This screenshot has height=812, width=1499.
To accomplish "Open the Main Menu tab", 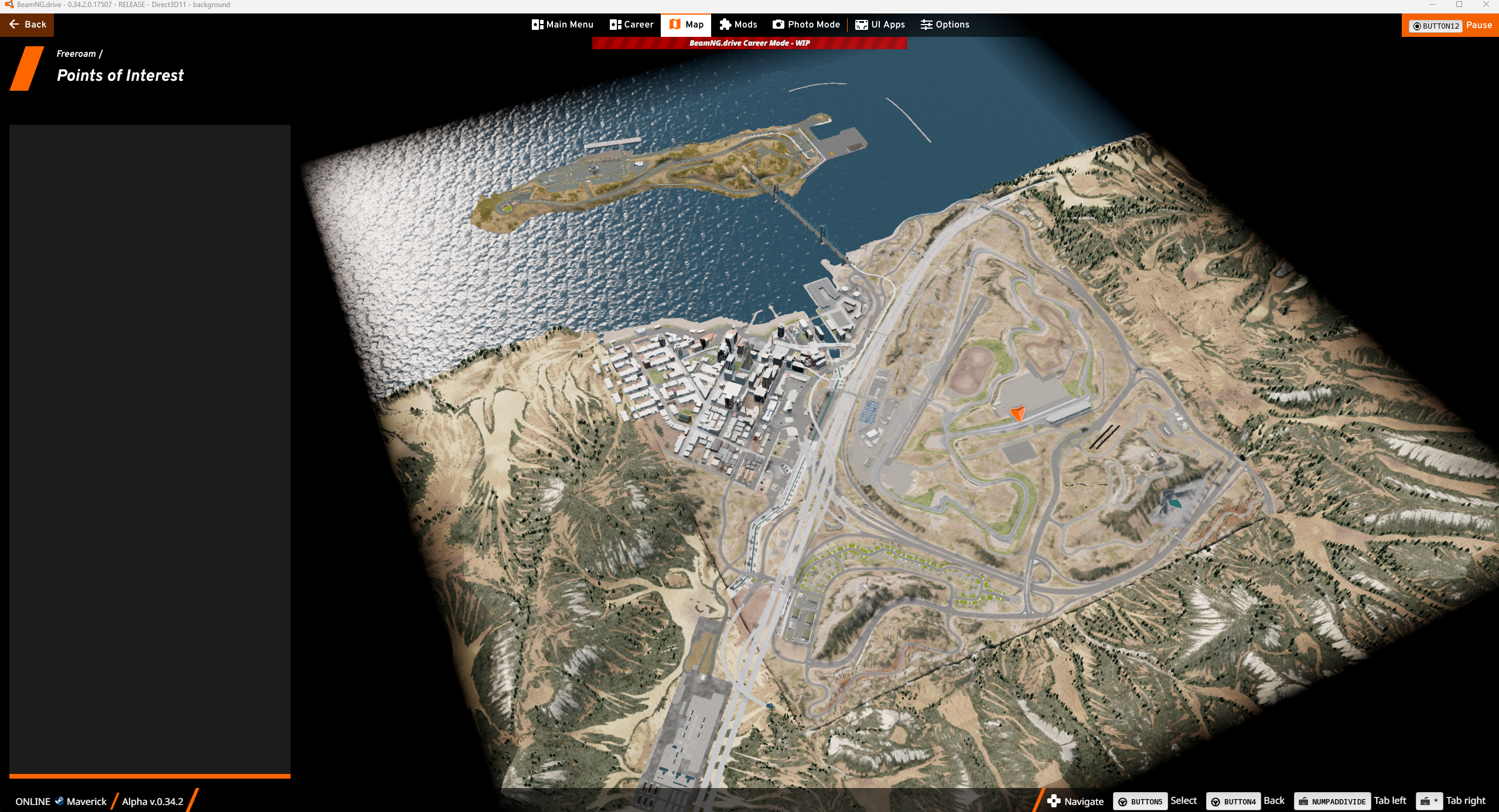I will point(562,25).
